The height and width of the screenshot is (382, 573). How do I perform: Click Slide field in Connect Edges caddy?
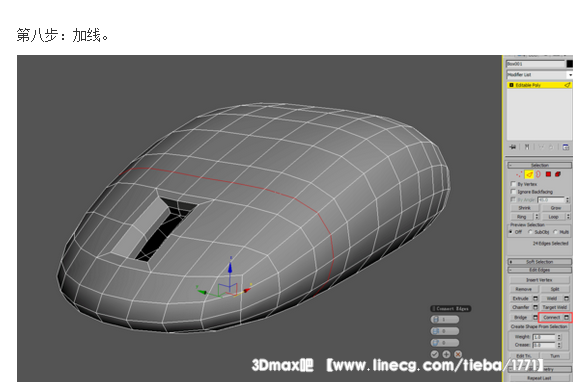(445, 343)
